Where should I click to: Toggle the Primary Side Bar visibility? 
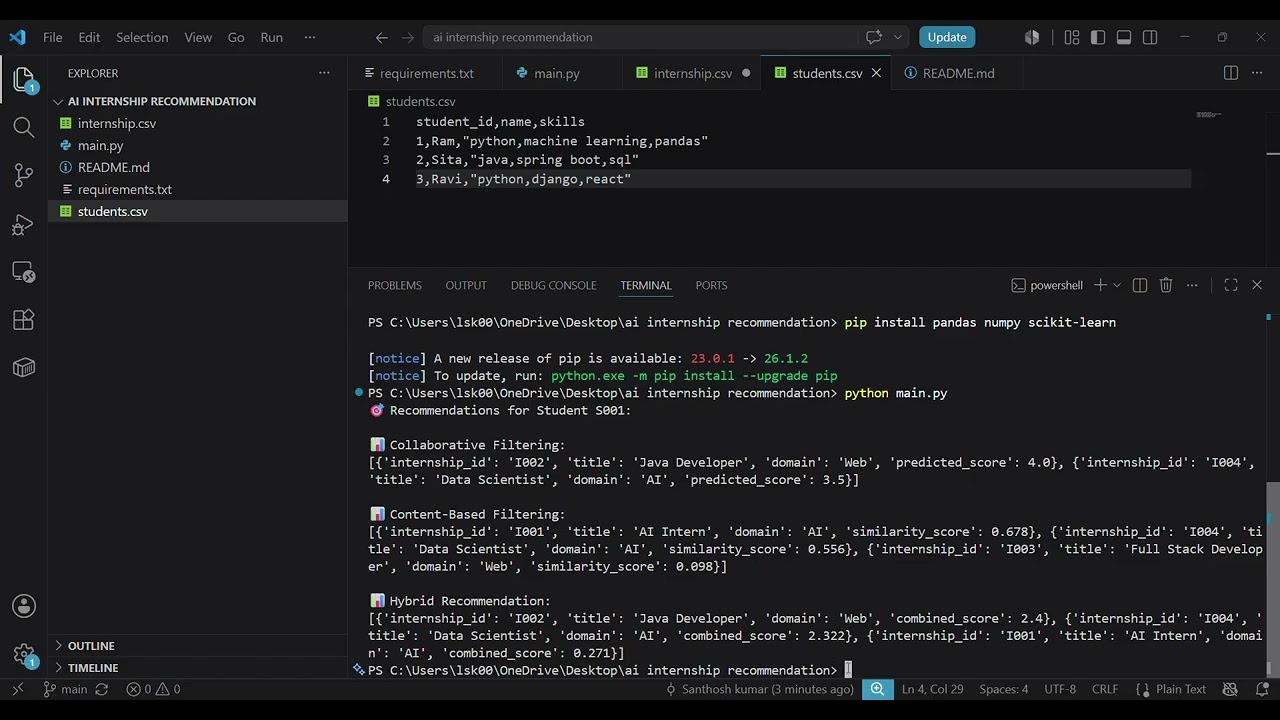click(1098, 37)
